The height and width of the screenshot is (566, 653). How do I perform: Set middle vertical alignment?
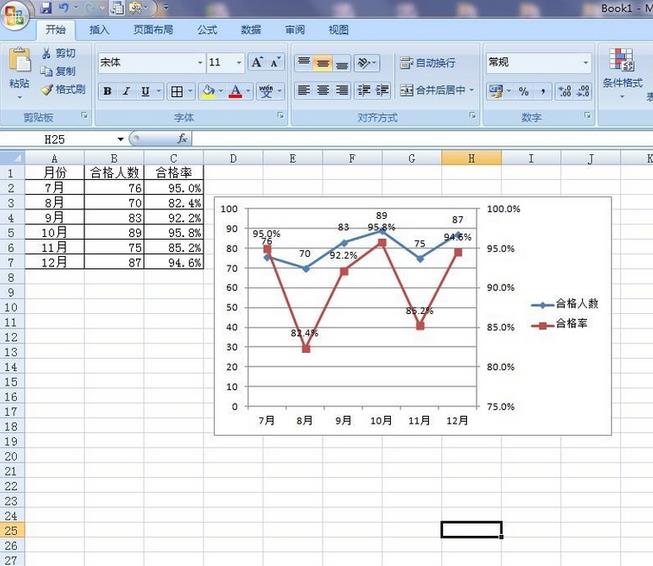click(323, 62)
